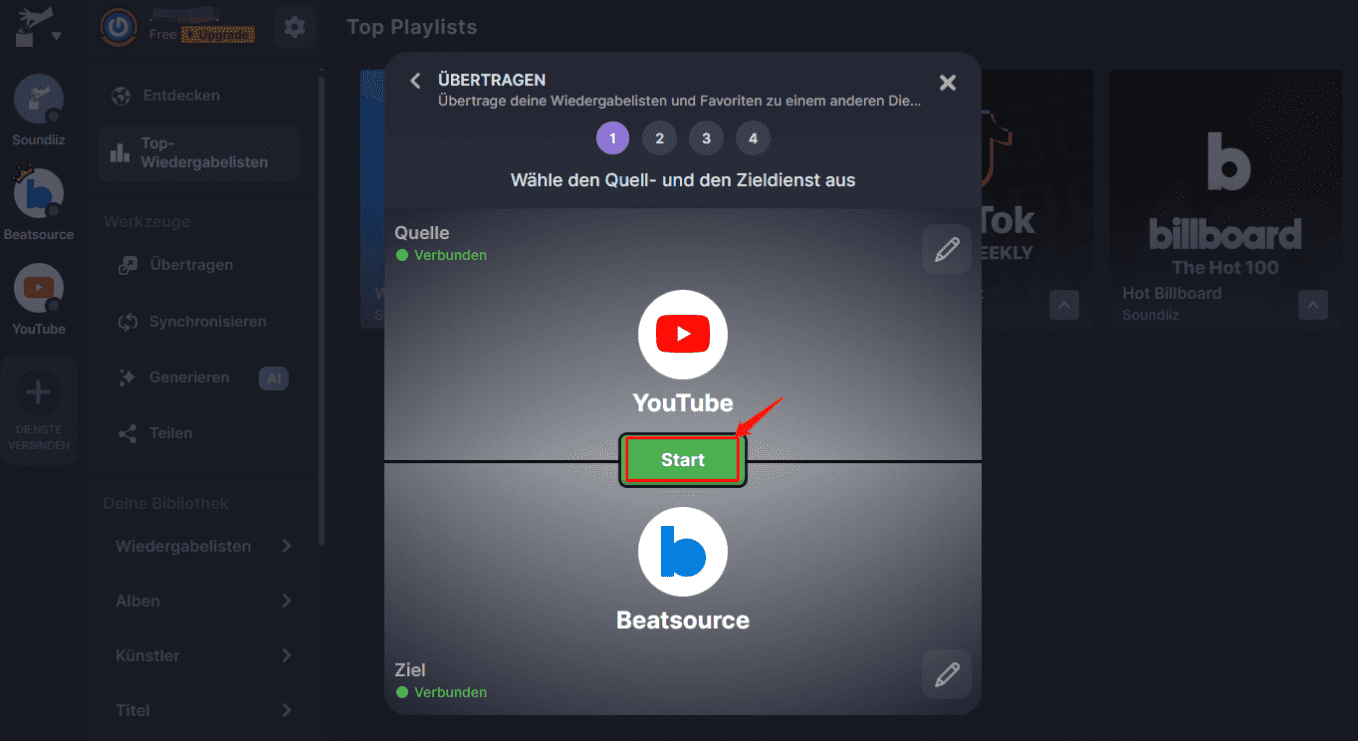Expand Künstler in the library
1358x741 pixels.
(x=203, y=656)
